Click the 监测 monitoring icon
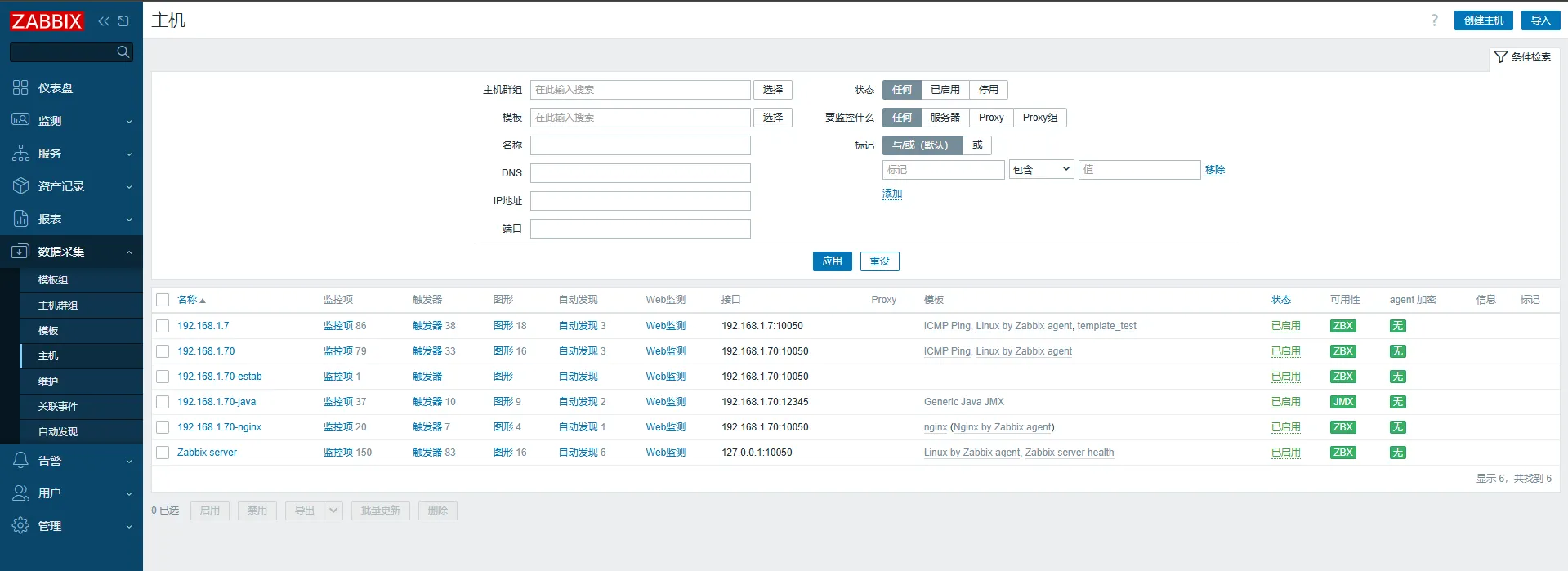Image resolution: width=1568 pixels, height=571 pixels. (x=20, y=120)
